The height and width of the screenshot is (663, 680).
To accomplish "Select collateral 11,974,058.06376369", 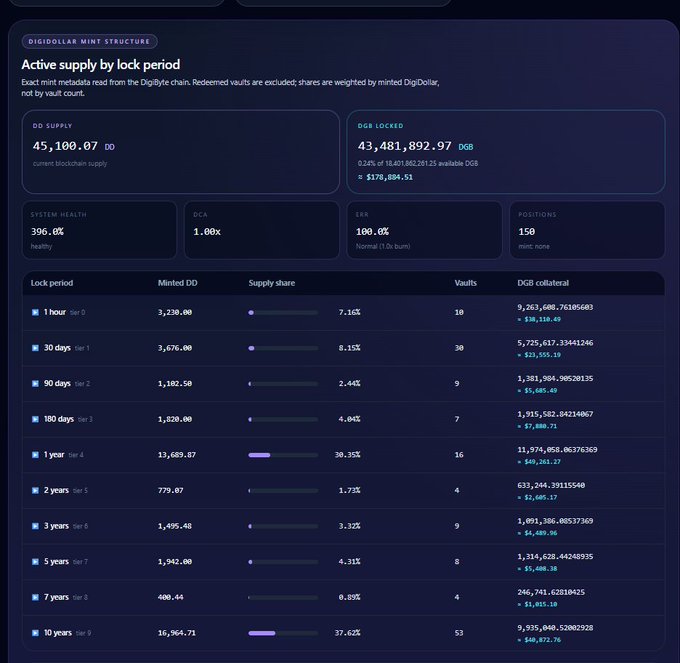I will coord(557,449).
